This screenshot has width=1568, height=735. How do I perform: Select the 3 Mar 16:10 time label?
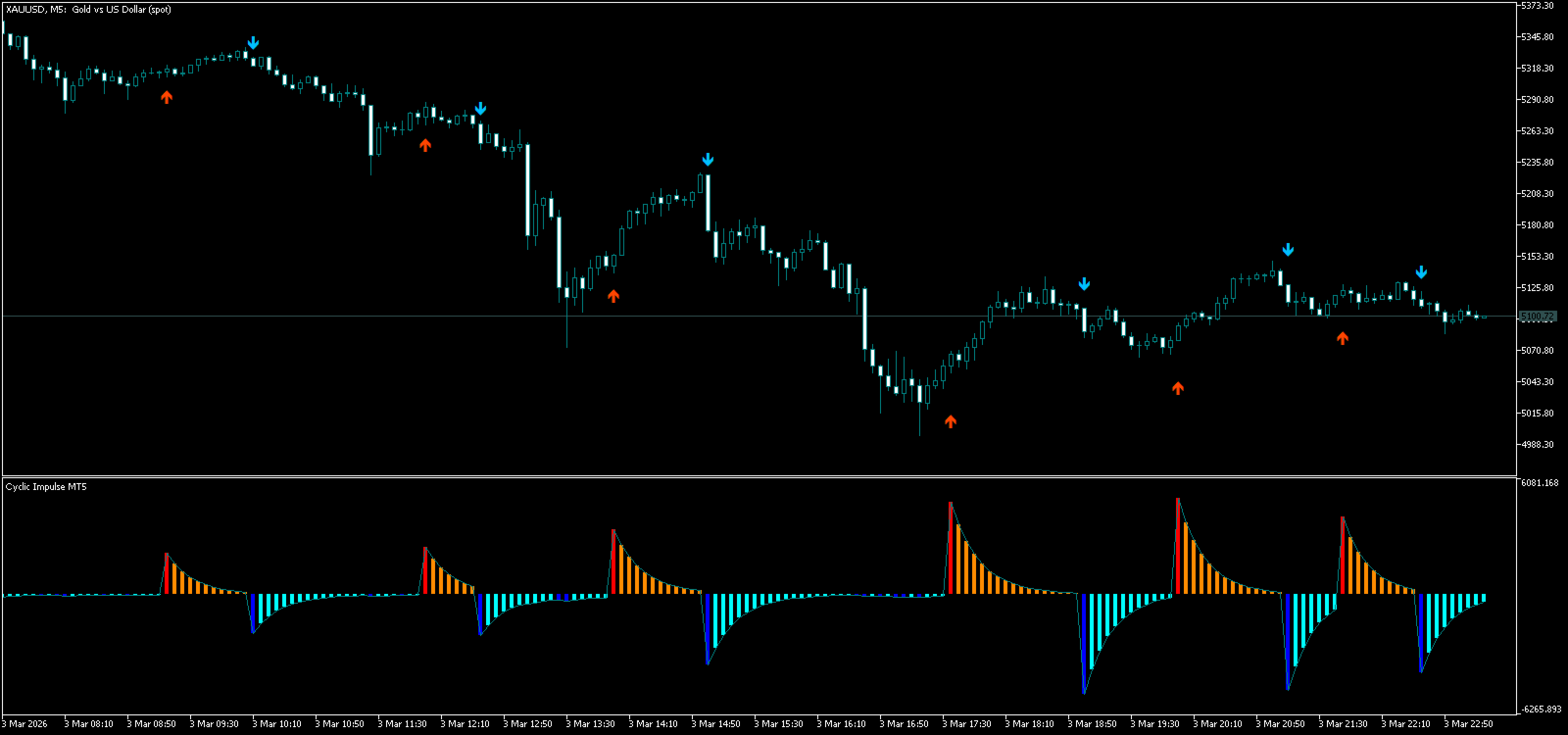coord(842,724)
